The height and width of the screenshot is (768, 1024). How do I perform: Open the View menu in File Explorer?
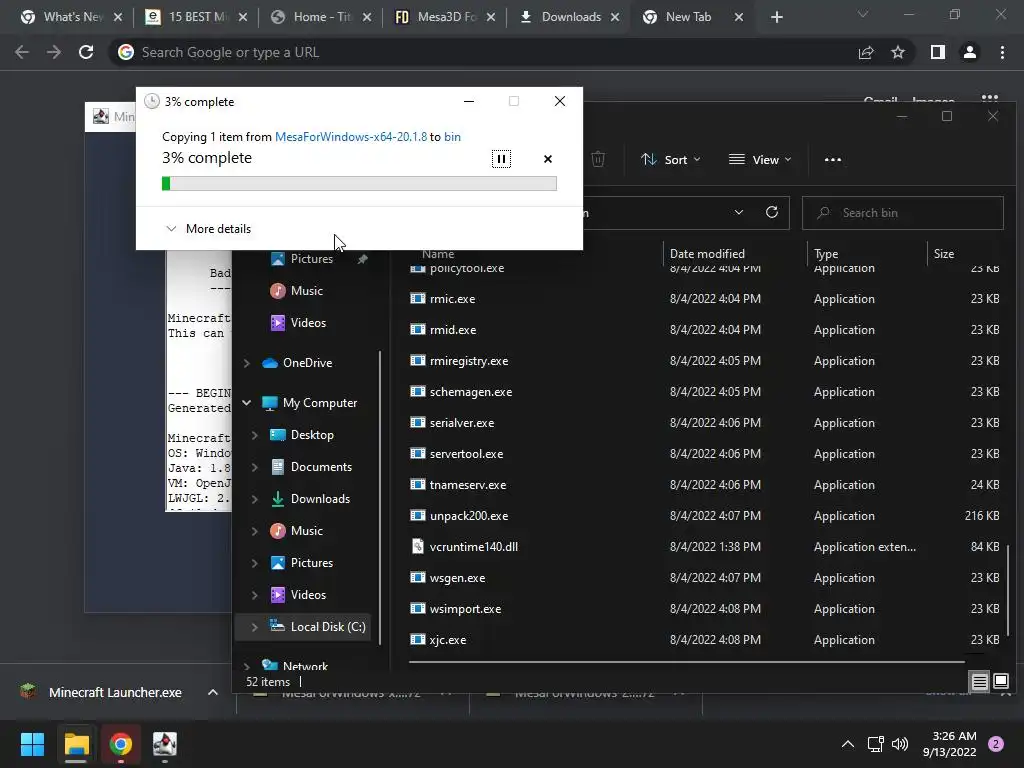pyautogui.click(x=760, y=159)
